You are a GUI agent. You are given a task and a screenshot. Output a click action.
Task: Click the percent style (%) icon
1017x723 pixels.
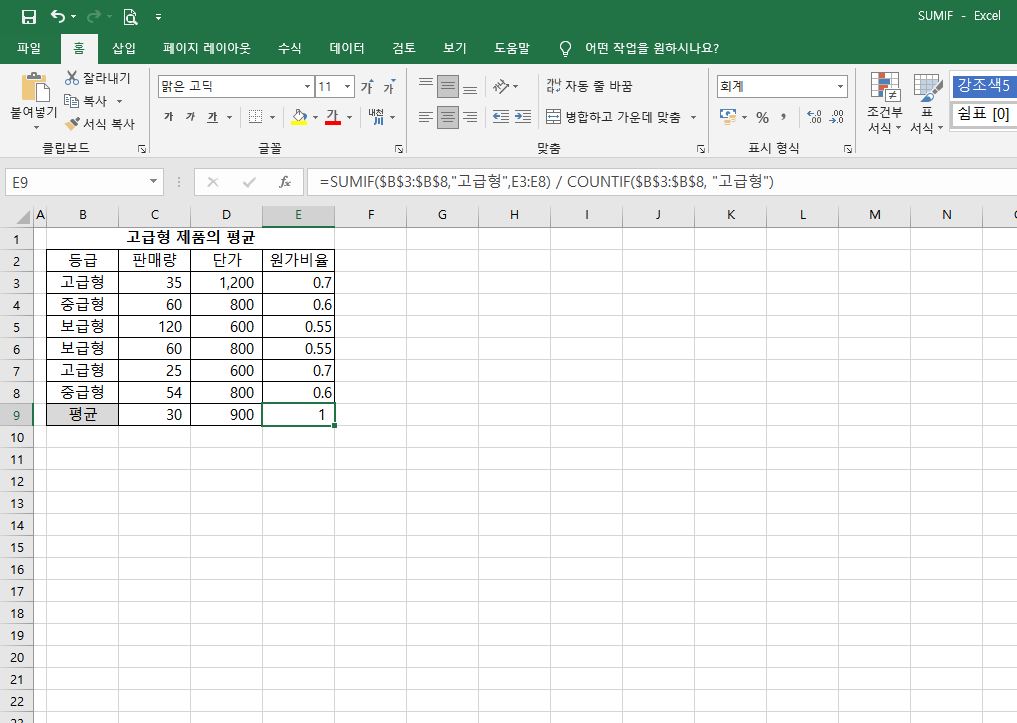tap(762, 117)
